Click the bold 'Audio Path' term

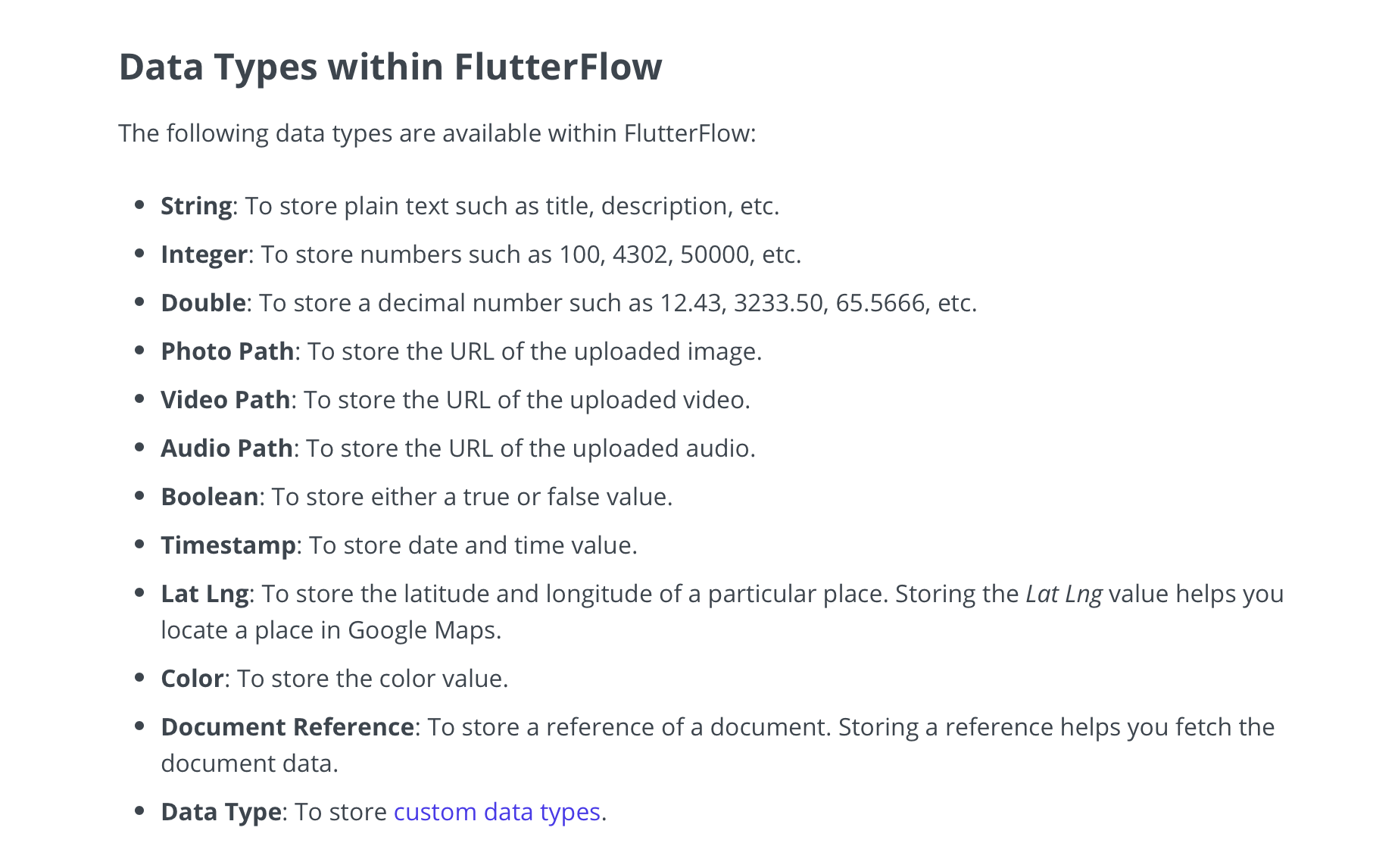pos(226,448)
